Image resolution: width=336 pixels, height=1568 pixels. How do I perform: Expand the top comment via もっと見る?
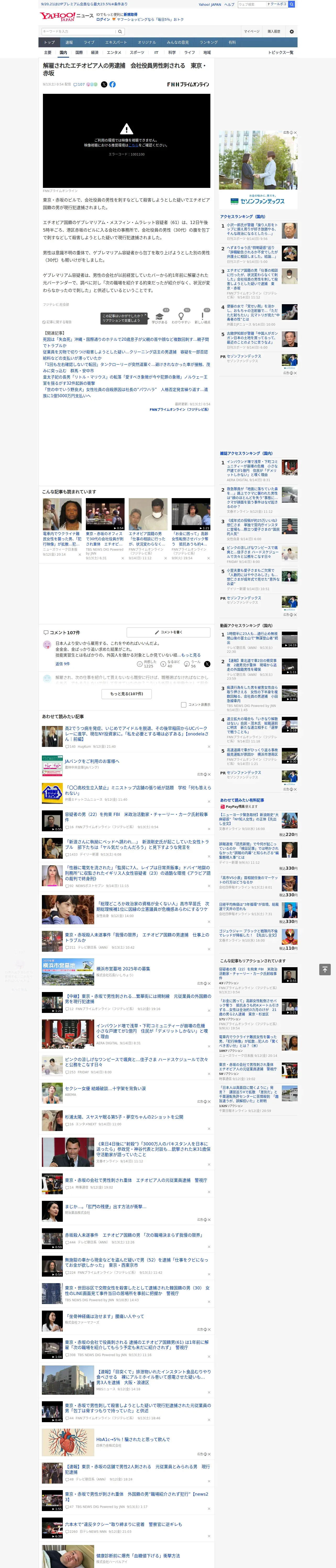coord(191,655)
